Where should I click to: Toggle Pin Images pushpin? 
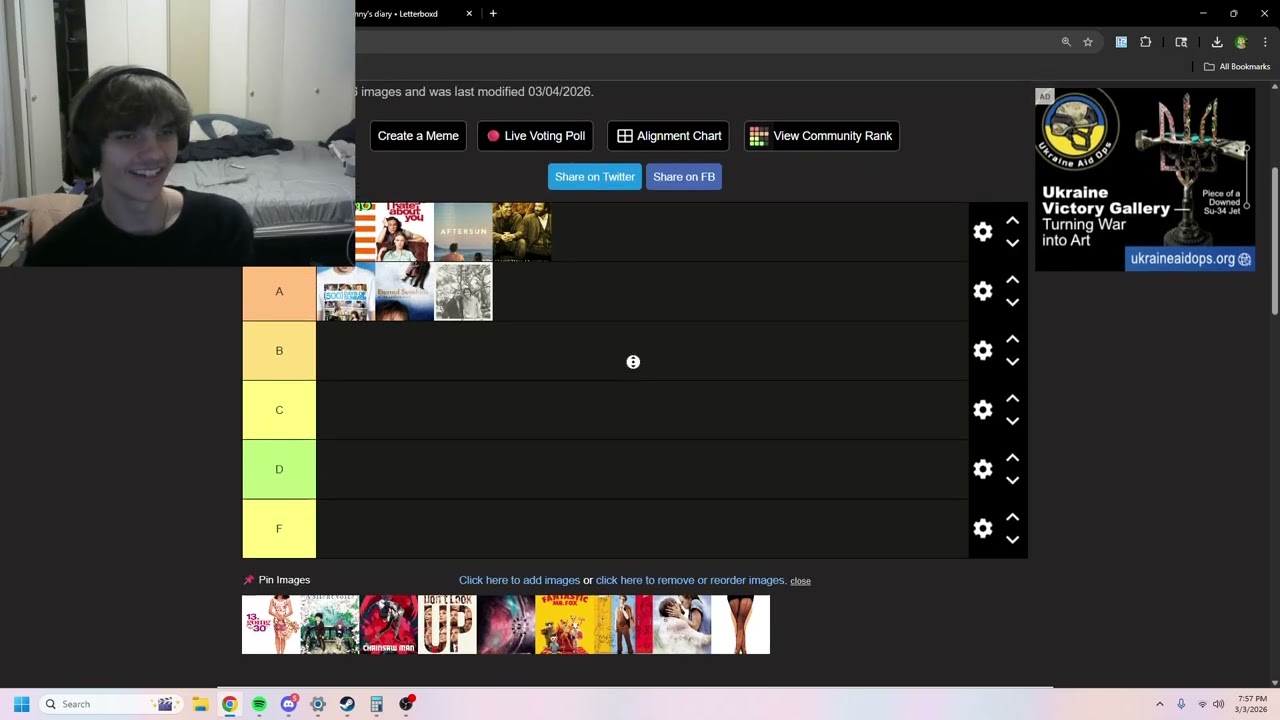click(x=249, y=580)
